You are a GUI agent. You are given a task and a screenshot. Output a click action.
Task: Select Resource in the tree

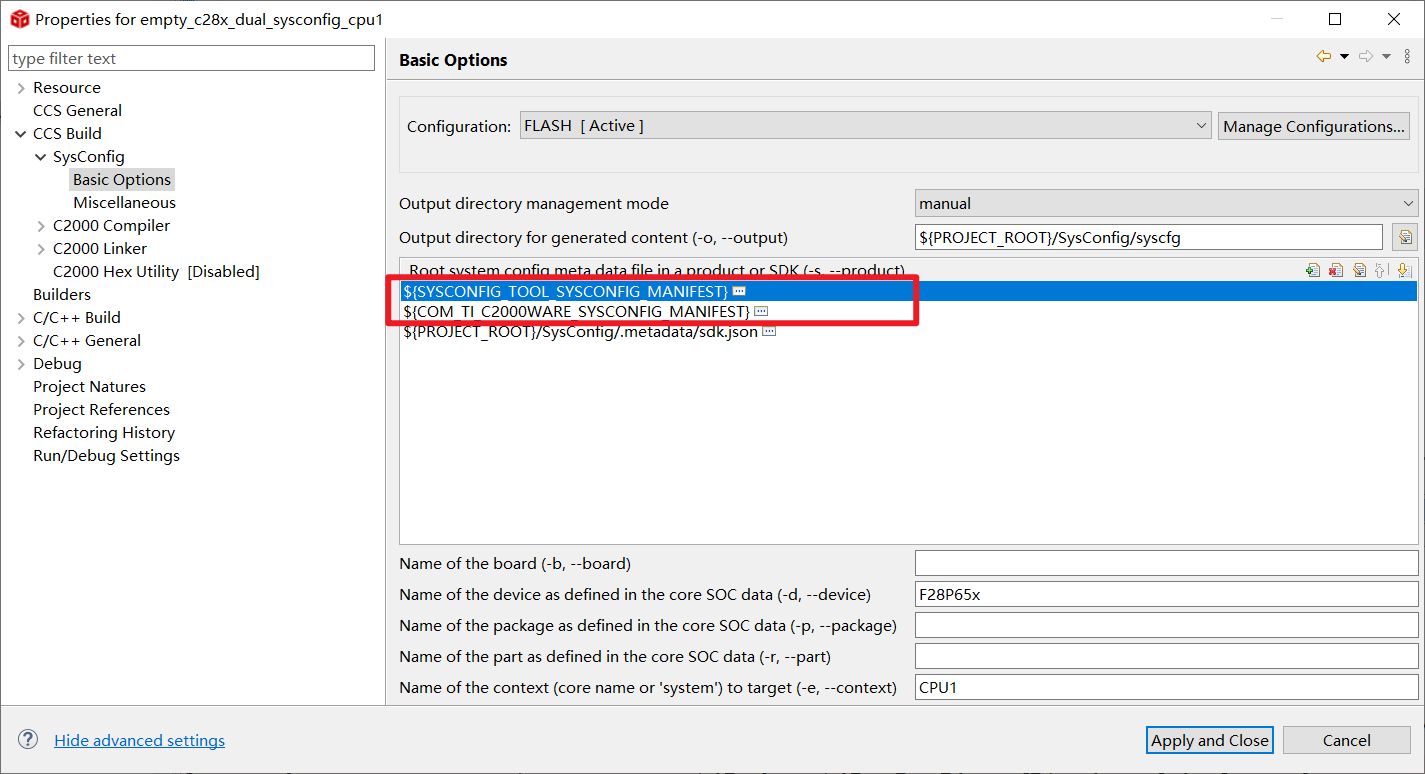pos(67,88)
